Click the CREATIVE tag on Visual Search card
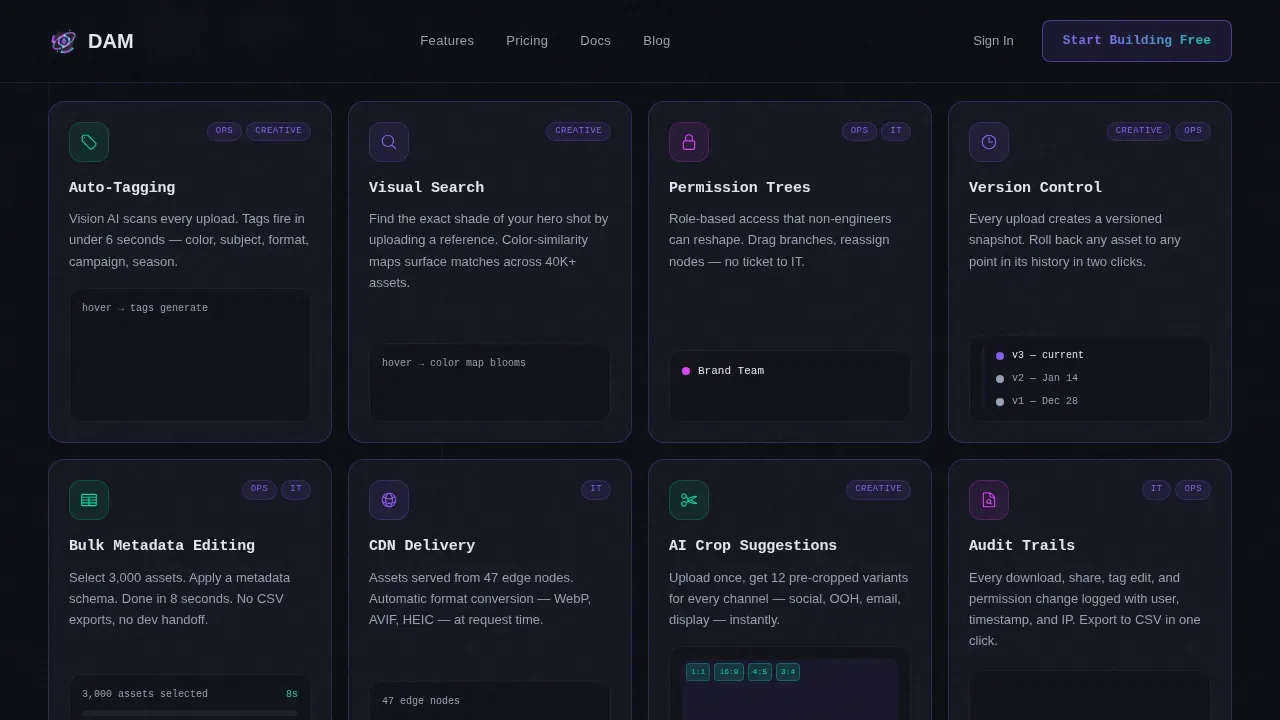 (578, 131)
